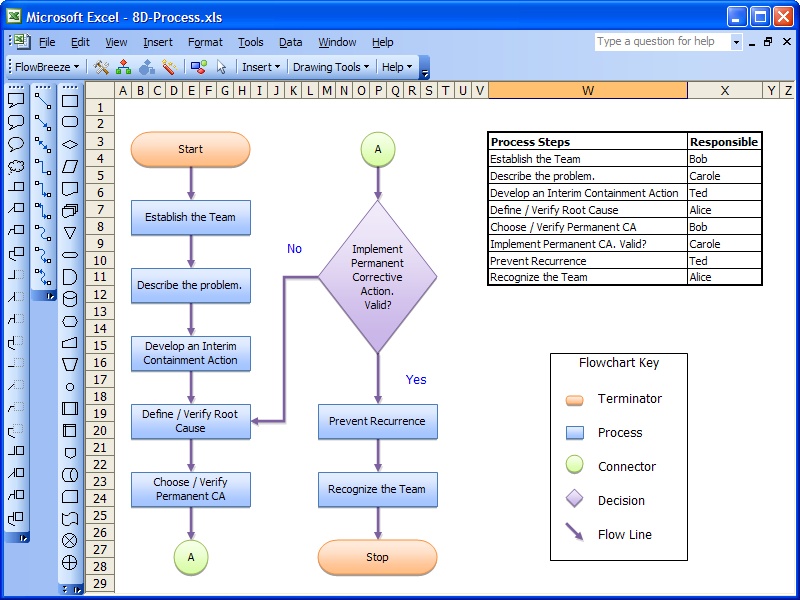Open the toolbar Insert dropdown
Screen dimensions: 800x600
point(262,67)
